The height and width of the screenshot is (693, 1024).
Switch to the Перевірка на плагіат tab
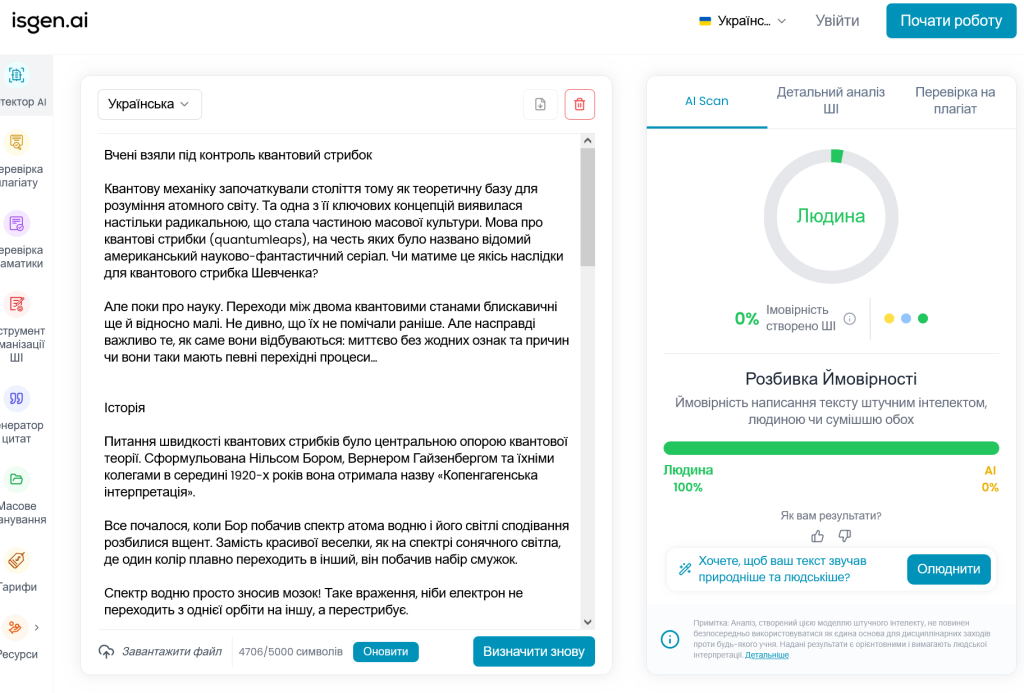(955, 101)
